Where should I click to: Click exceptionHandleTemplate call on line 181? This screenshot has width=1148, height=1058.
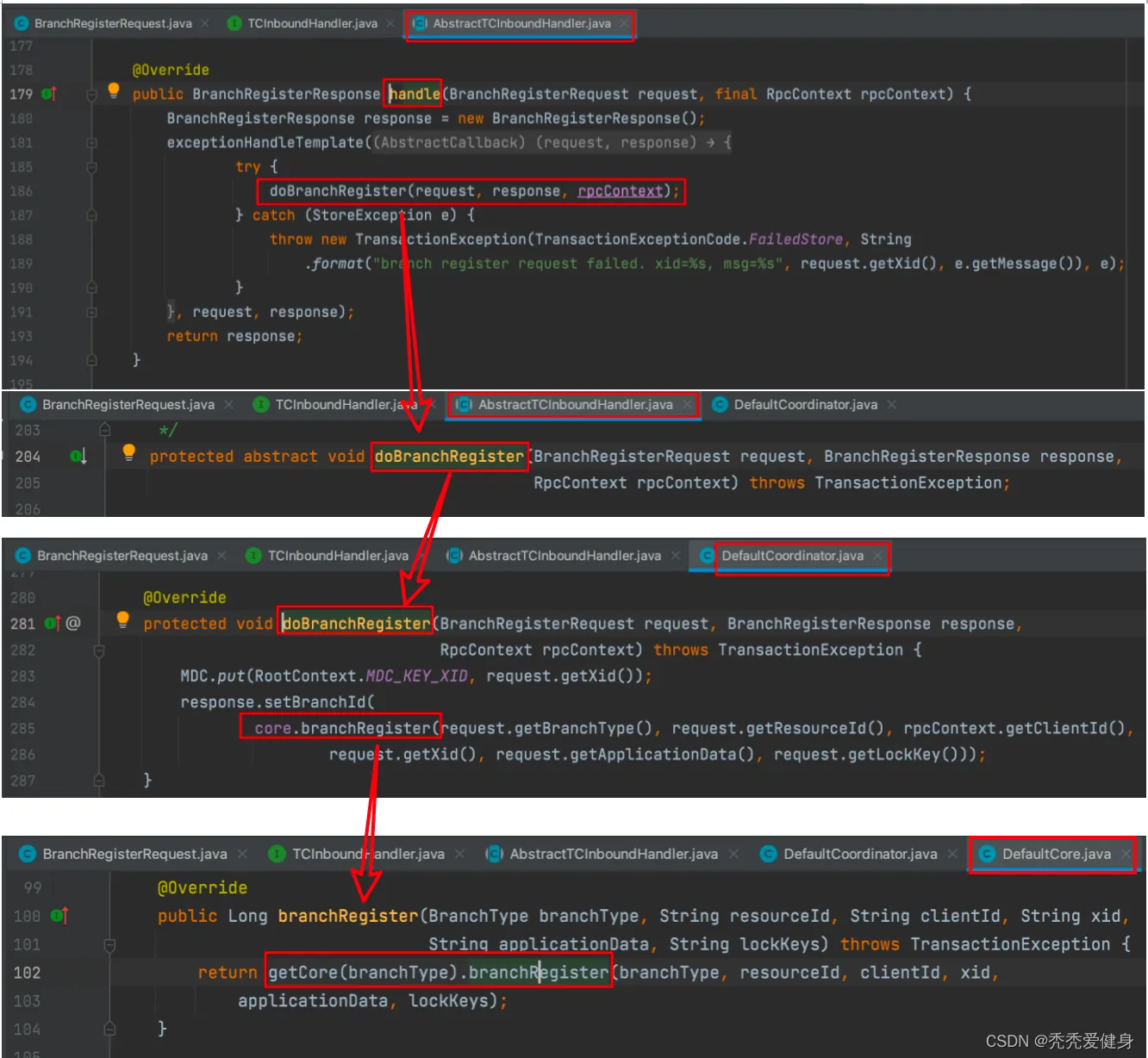click(x=265, y=143)
